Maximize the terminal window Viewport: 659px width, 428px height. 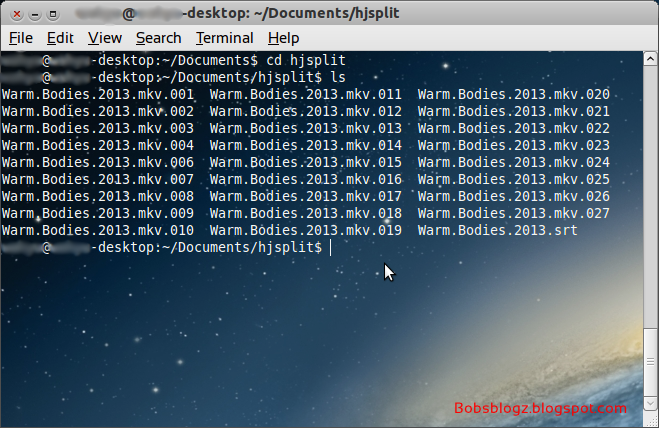pyautogui.click(x=53, y=14)
